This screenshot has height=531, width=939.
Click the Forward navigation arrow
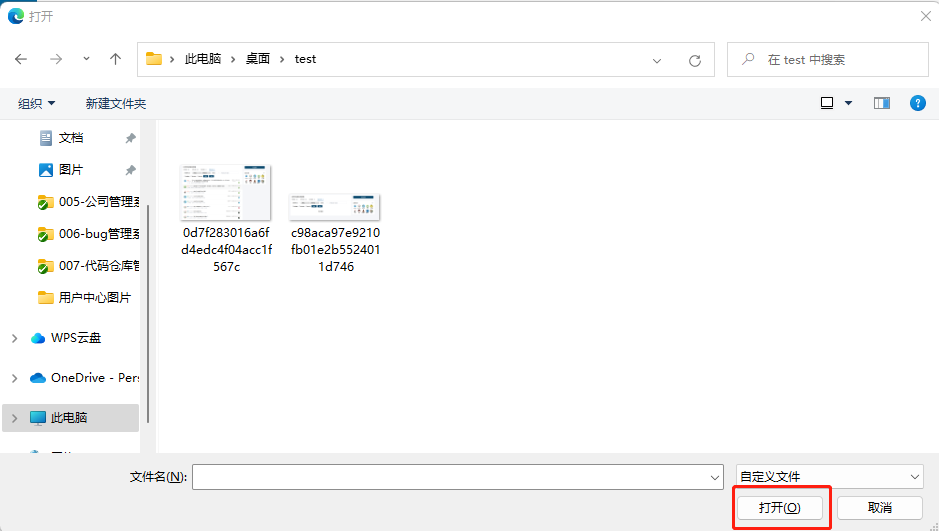(56, 60)
